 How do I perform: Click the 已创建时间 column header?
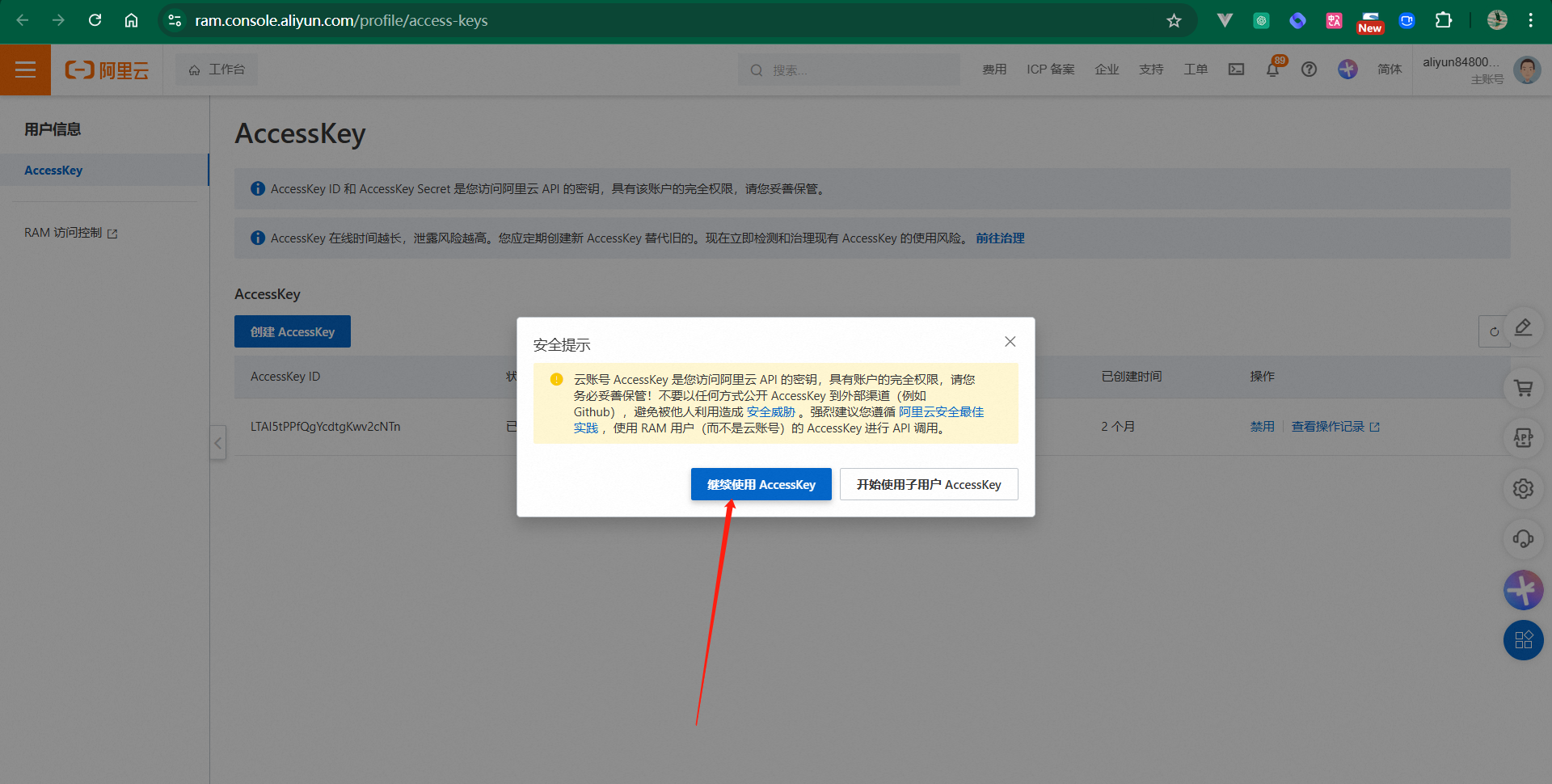coord(1131,376)
